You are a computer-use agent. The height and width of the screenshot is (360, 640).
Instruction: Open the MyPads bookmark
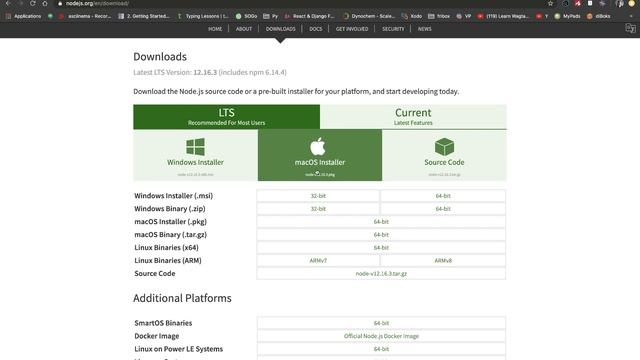click(x=567, y=16)
